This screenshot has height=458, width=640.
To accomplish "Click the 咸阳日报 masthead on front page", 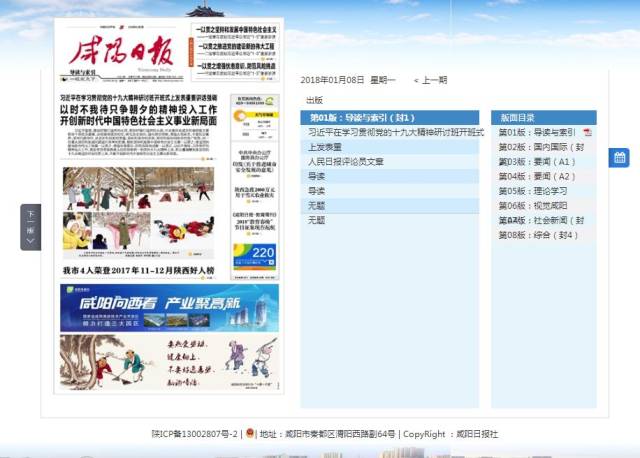I will click(x=122, y=51).
